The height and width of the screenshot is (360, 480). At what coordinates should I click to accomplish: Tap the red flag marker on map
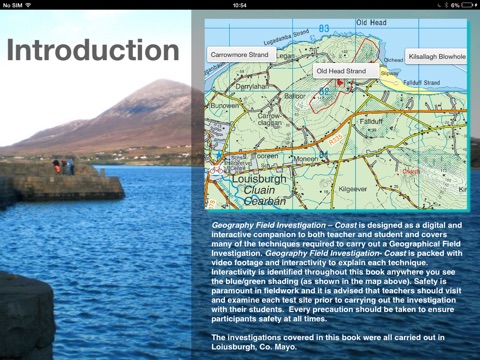tap(340, 82)
